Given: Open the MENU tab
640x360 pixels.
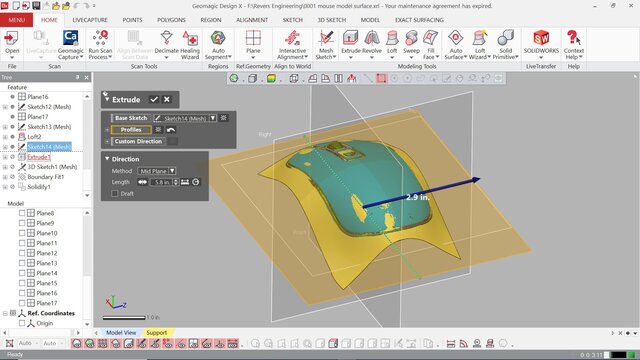Looking at the screenshot, I should [x=16, y=20].
